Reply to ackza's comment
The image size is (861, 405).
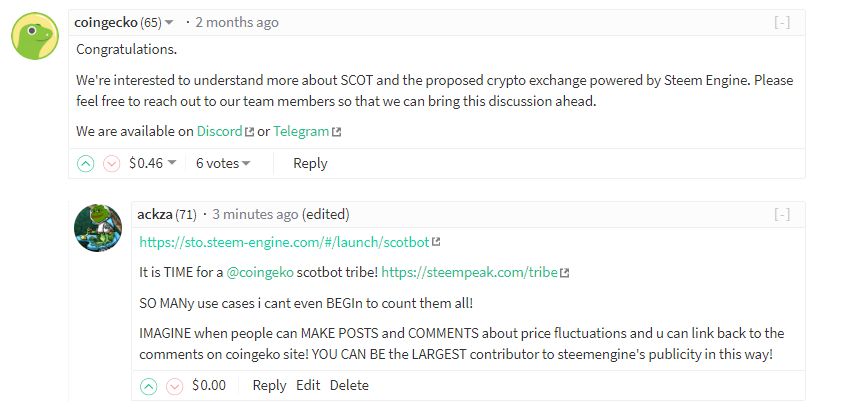[269, 385]
